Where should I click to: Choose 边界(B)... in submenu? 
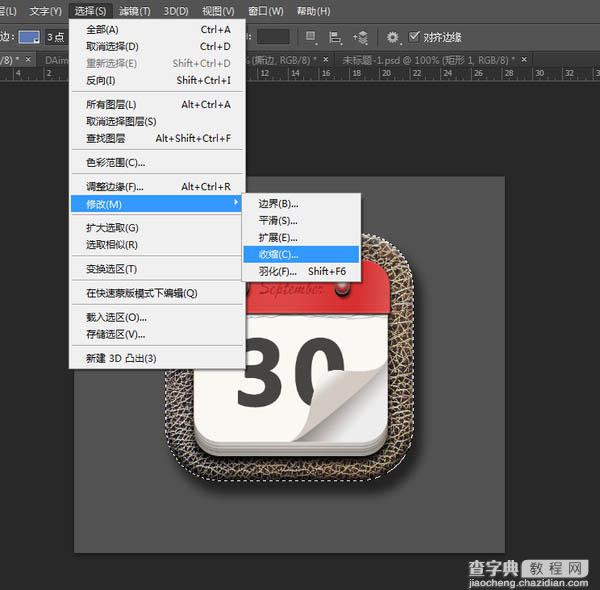301,204
